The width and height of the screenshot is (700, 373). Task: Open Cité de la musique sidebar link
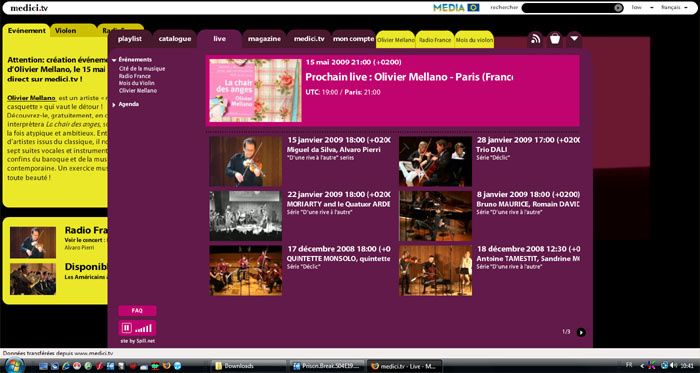click(x=142, y=69)
